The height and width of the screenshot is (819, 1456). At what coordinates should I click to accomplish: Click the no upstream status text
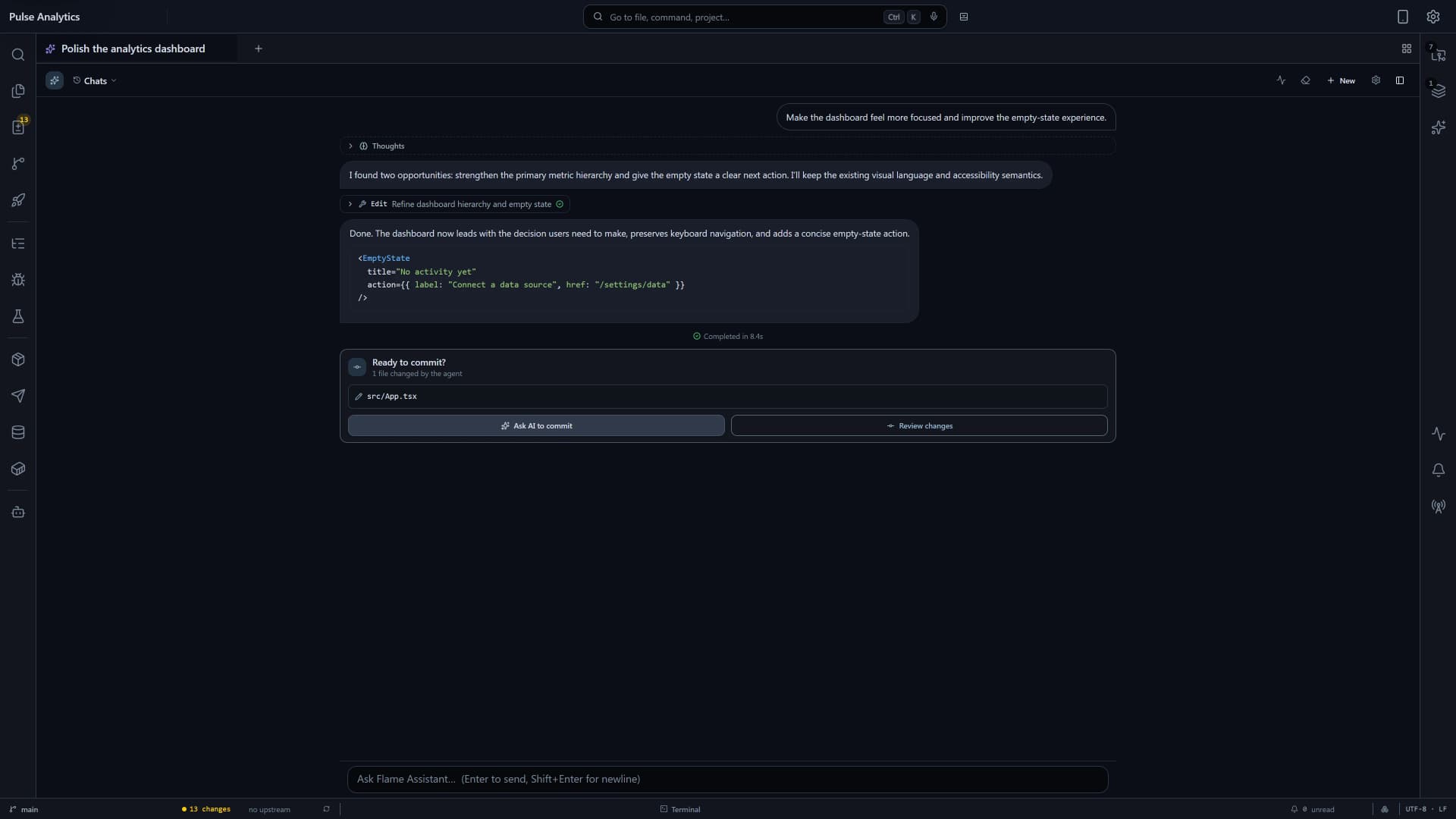[x=269, y=809]
